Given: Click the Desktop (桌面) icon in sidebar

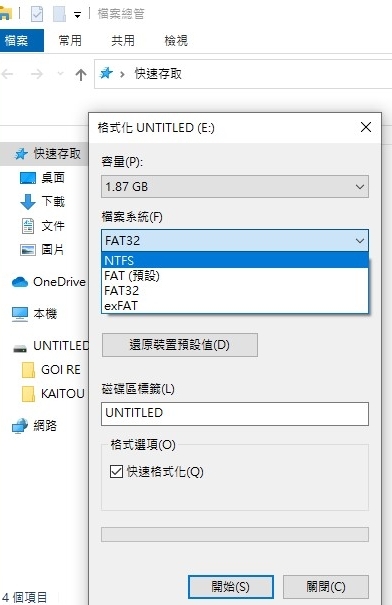Looking at the screenshot, I should [x=28, y=178].
